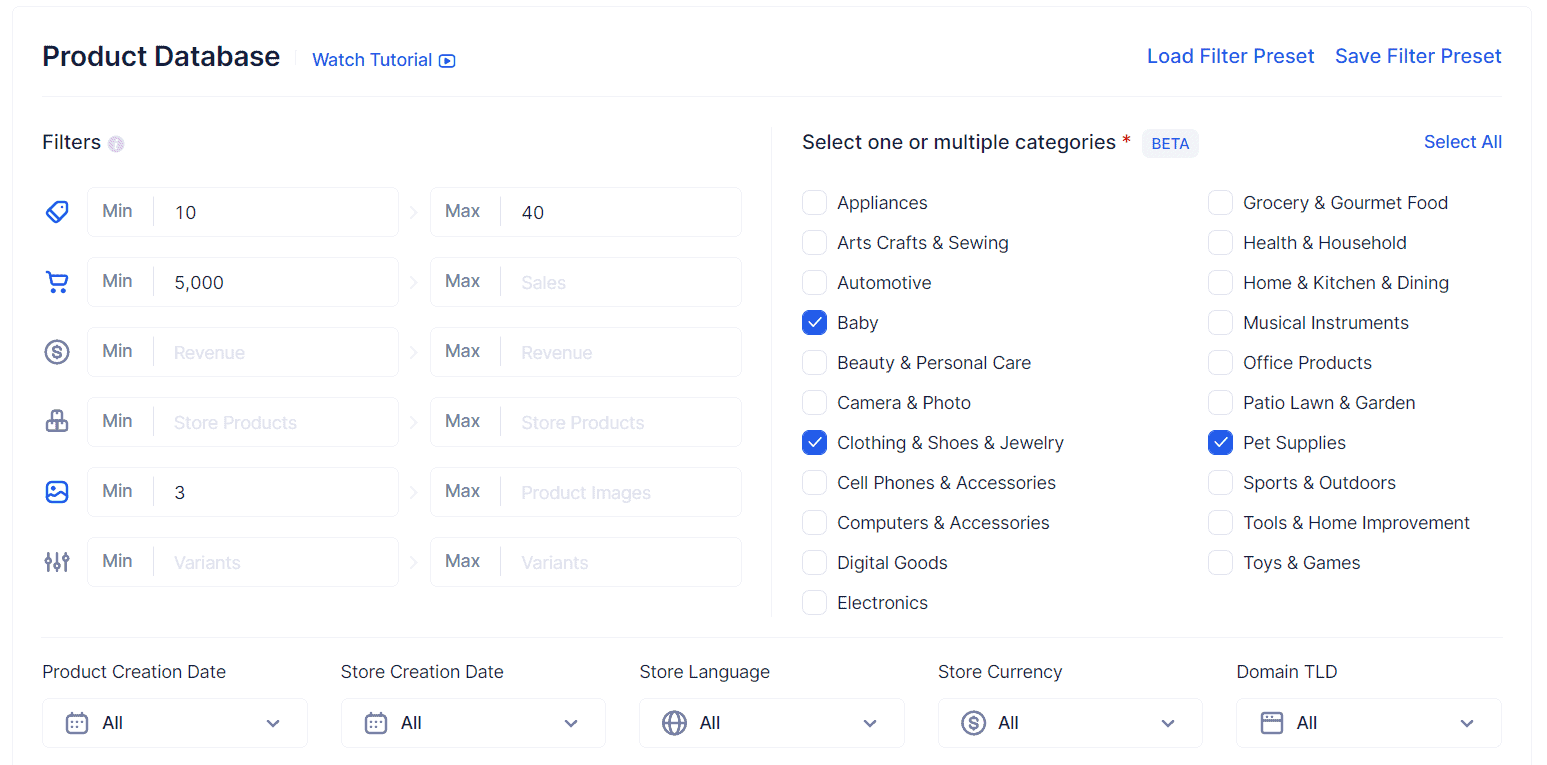Click the shopping cart sales filter icon
This screenshot has width=1547, height=765.
click(57, 281)
